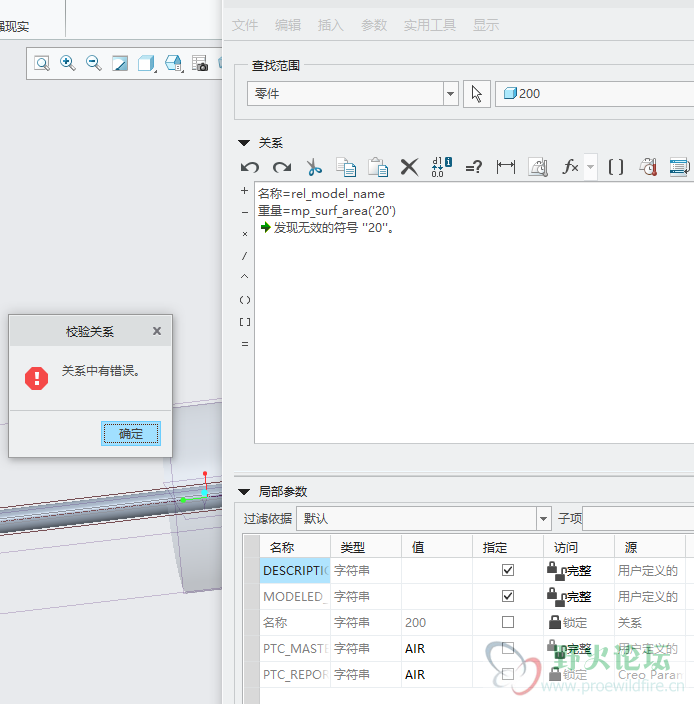Click the Zoom In magnifier icon

click(x=68, y=63)
